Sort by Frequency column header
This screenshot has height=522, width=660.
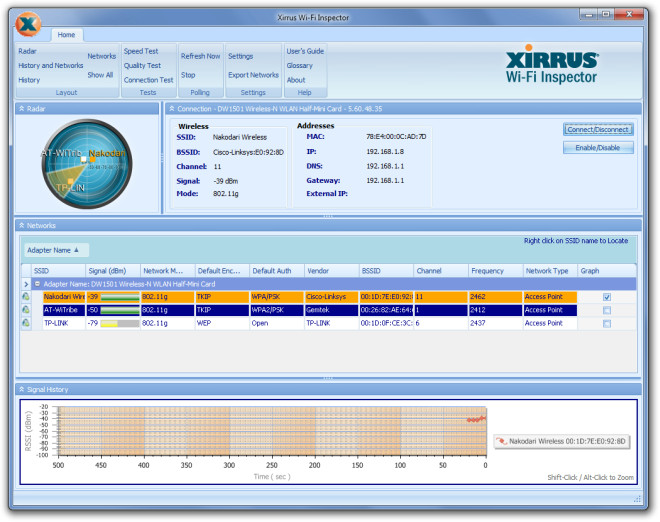(x=496, y=271)
